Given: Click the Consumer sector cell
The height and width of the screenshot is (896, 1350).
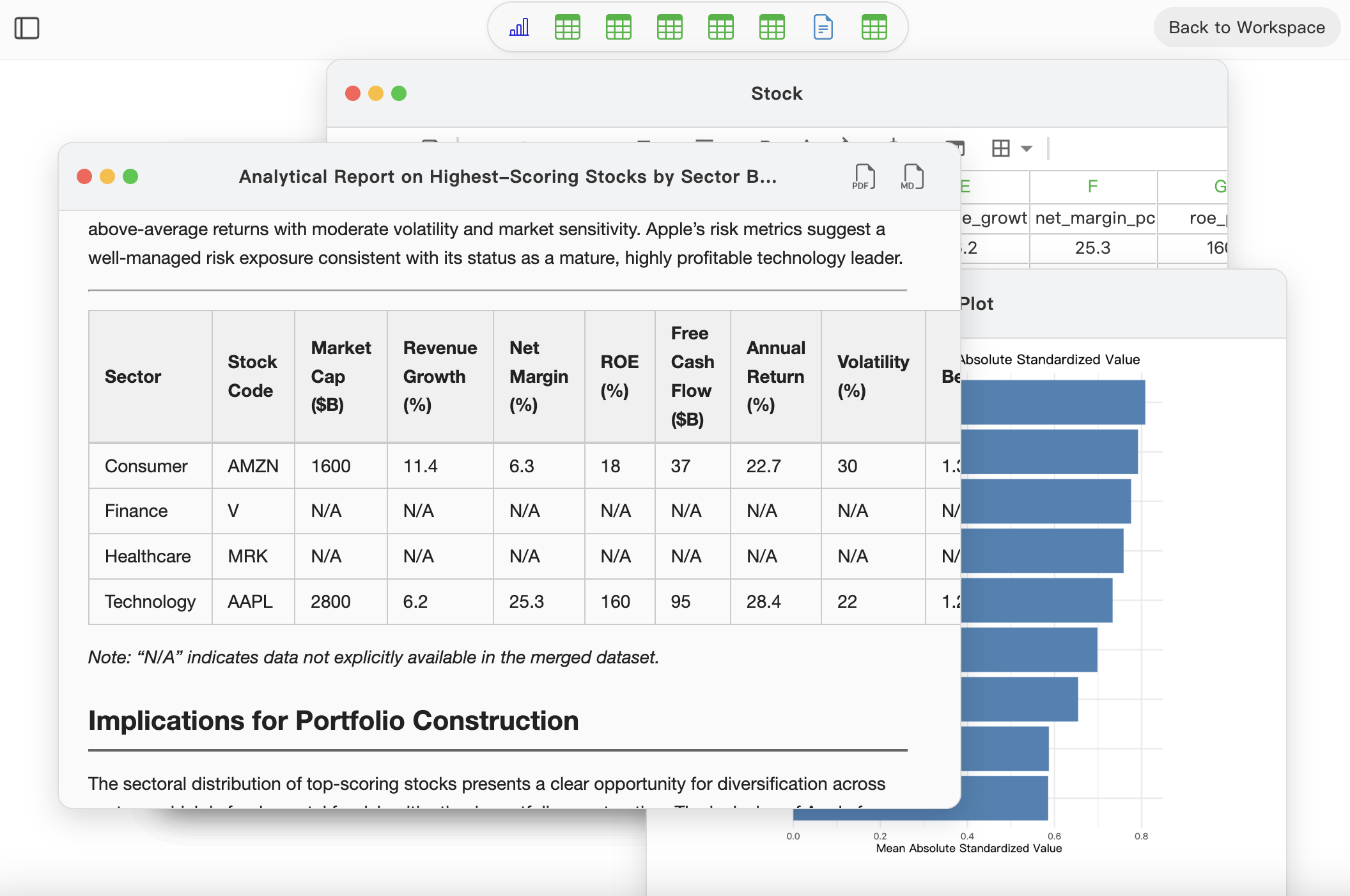Looking at the screenshot, I should (150, 467).
